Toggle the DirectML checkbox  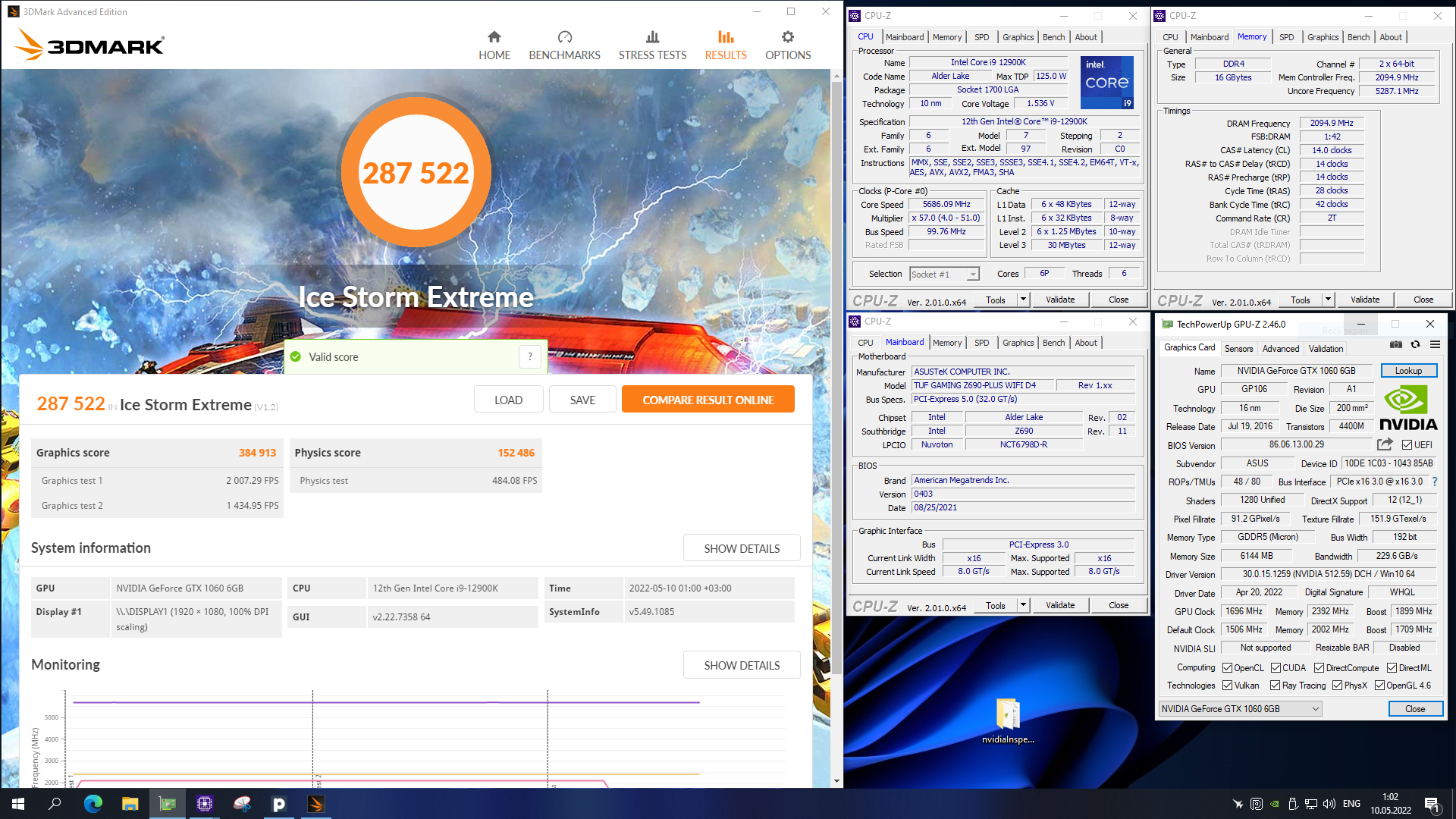[x=1392, y=668]
